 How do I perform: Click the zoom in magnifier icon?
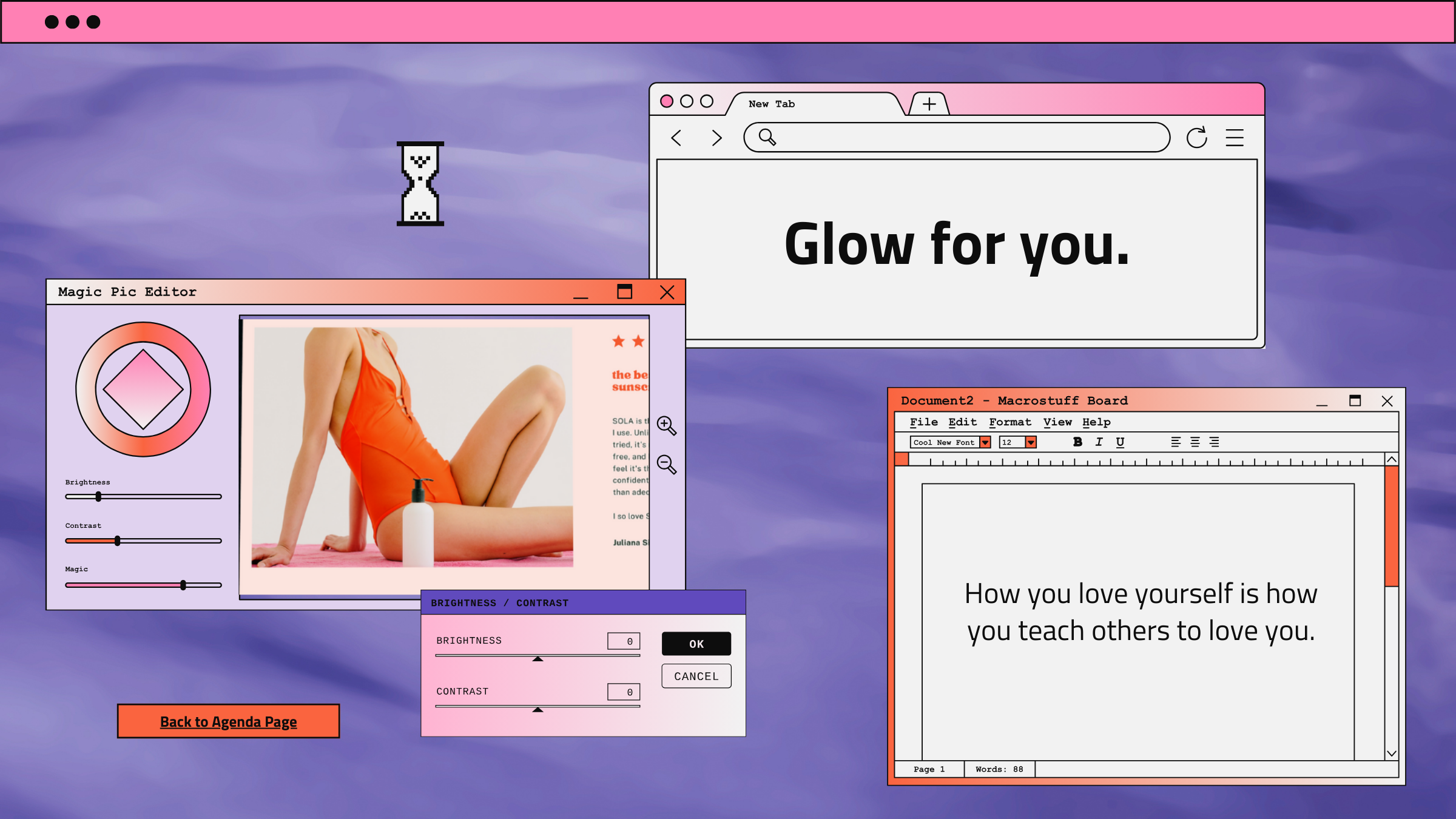coord(666,425)
